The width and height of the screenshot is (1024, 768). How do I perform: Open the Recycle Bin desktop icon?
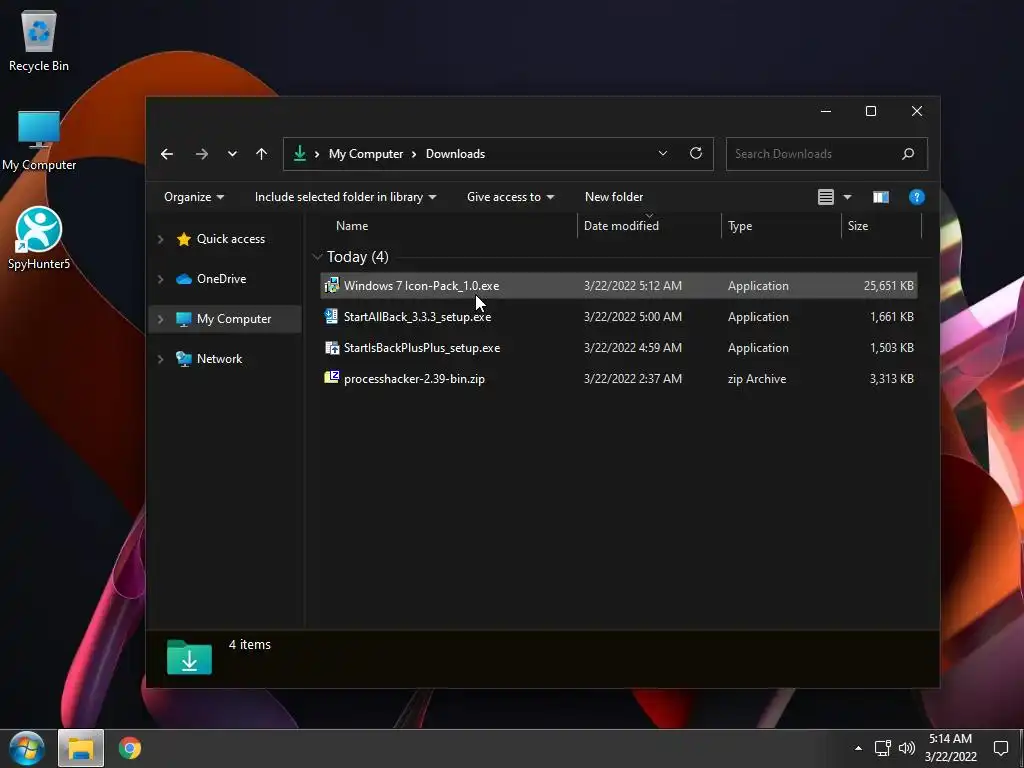39,40
